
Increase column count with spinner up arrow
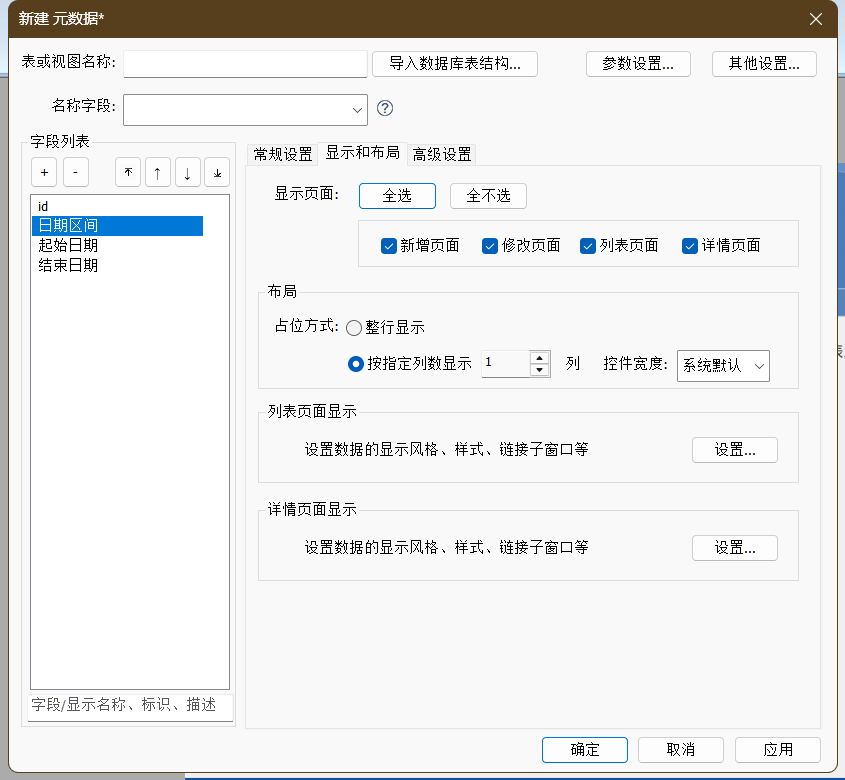(x=540, y=357)
